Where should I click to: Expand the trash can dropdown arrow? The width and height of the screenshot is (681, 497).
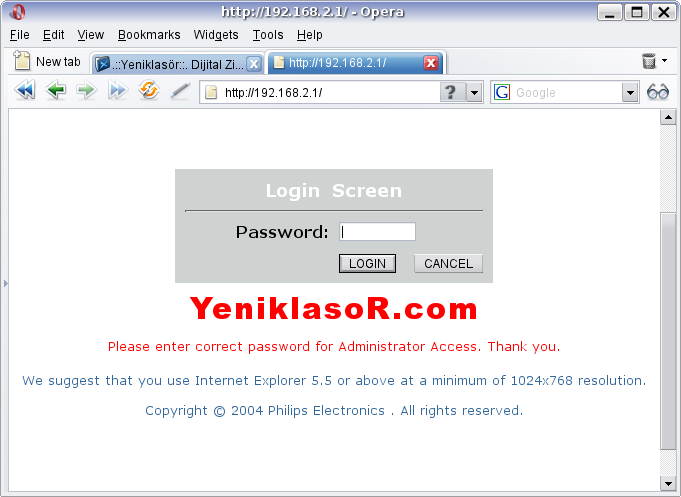pos(665,61)
